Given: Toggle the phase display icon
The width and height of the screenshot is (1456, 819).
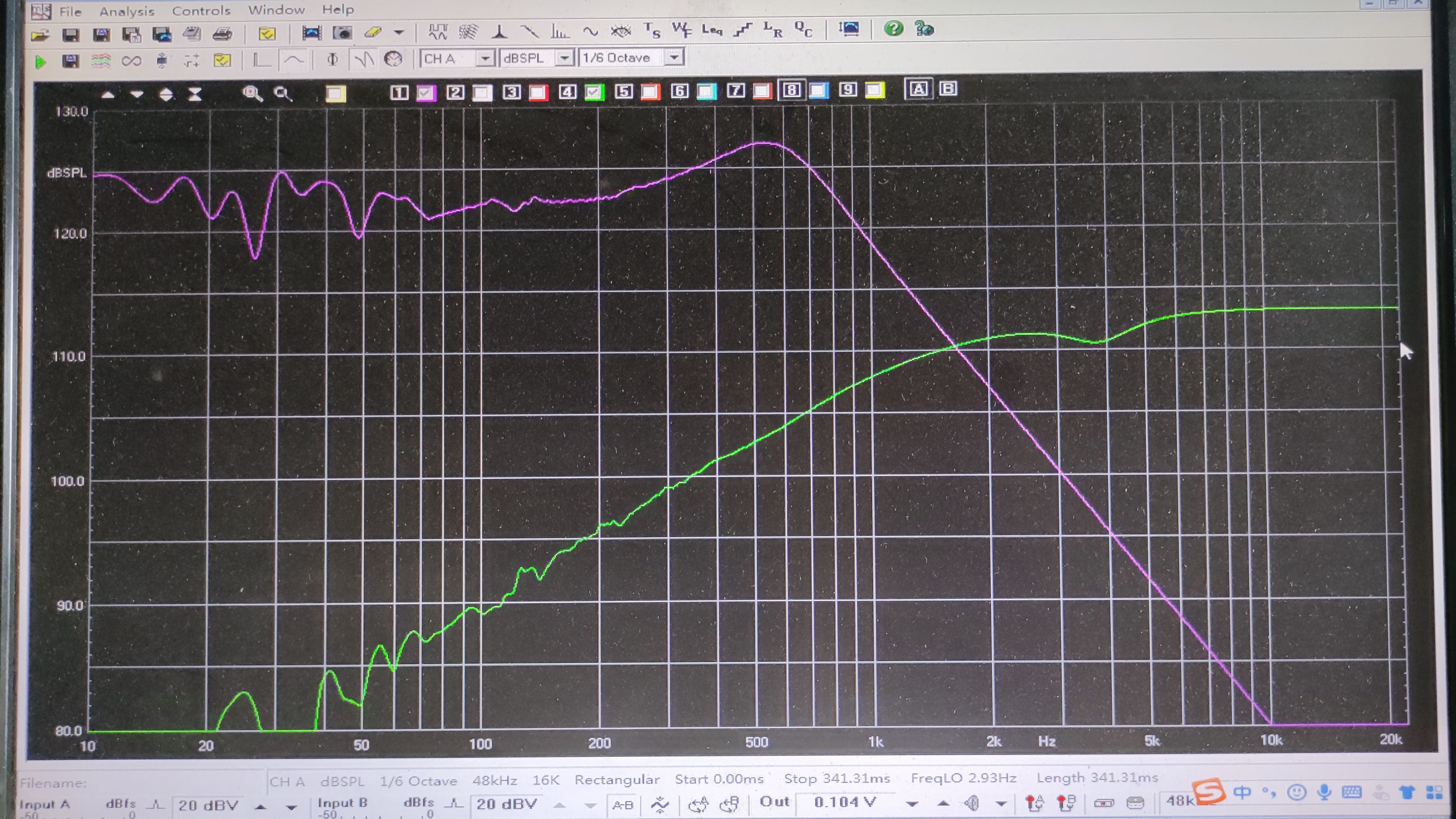Looking at the screenshot, I should (x=332, y=59).
